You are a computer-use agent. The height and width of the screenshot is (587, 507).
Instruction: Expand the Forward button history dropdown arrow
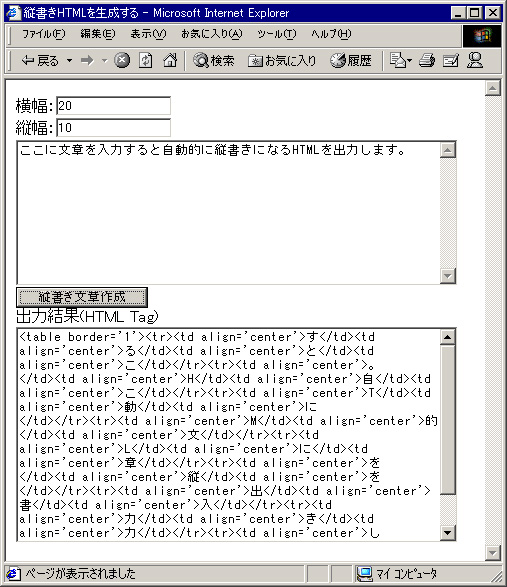tap(104, 60)
